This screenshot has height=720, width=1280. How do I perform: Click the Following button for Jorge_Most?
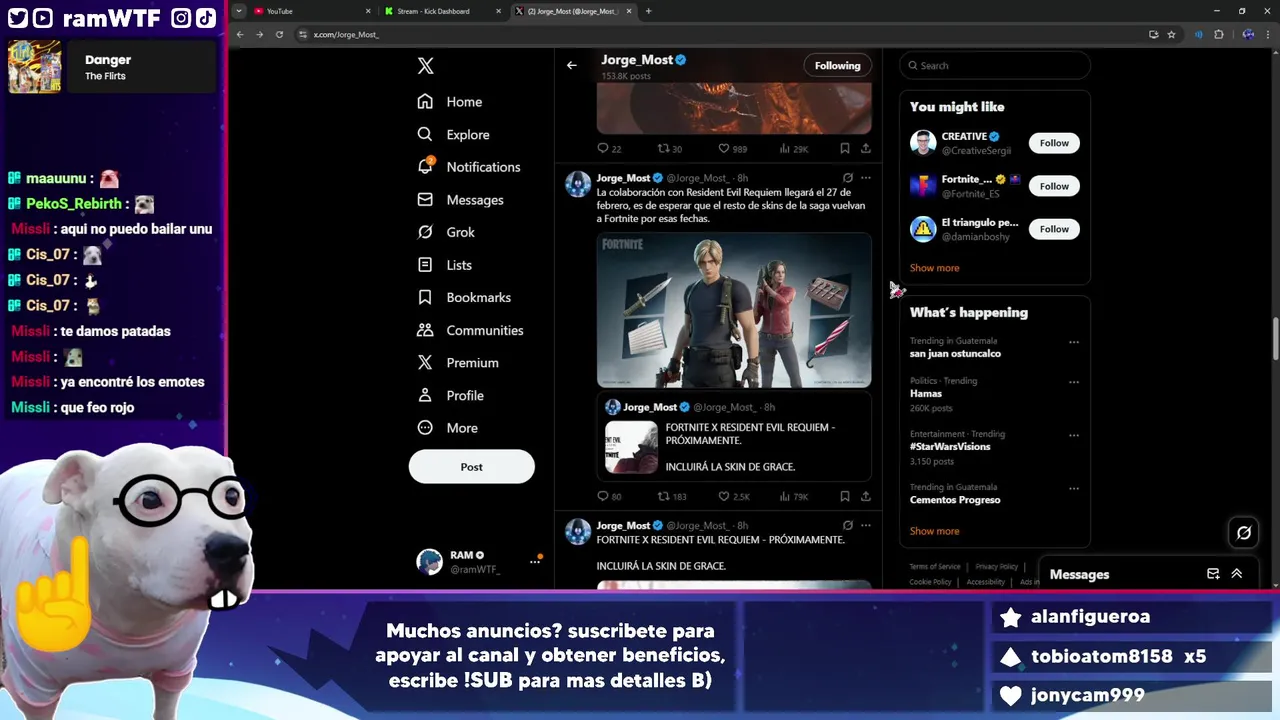click(837, 66)
